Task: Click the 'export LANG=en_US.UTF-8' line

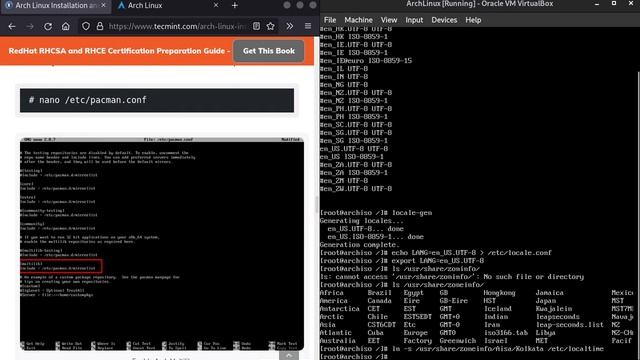Action: click(x=402, y=260)
